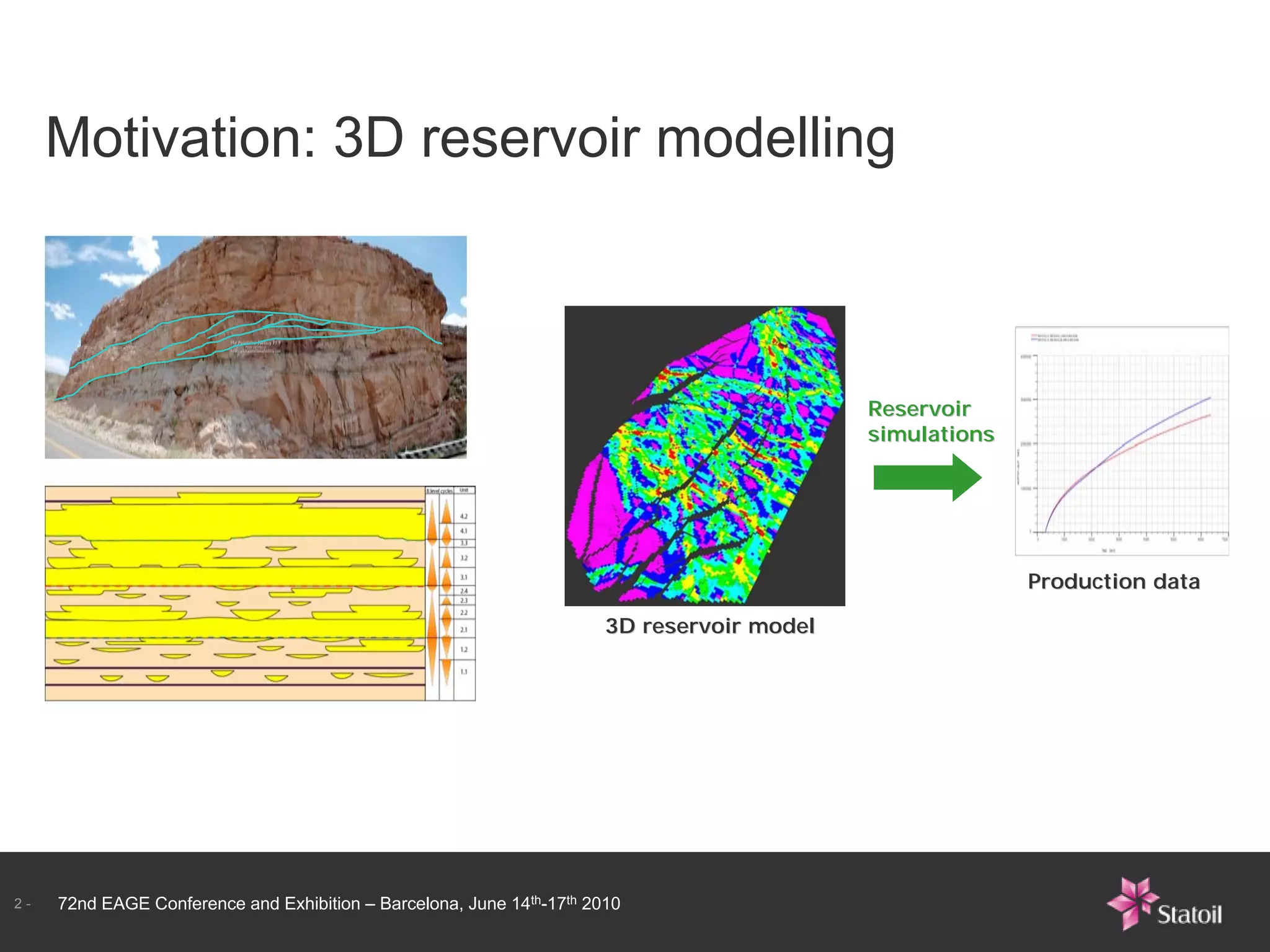Click the colorful 3D reservoir model image
This screenshot has height=952, width=1270.
click(704, 455)
